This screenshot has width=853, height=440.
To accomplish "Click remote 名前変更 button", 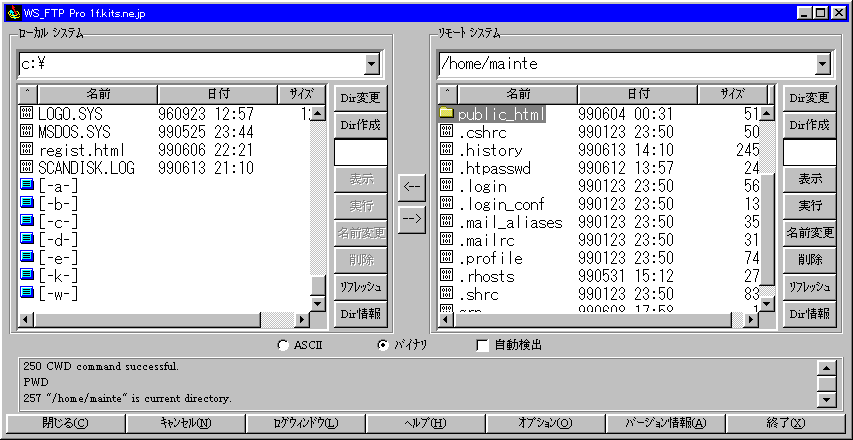I will (809, 233).
